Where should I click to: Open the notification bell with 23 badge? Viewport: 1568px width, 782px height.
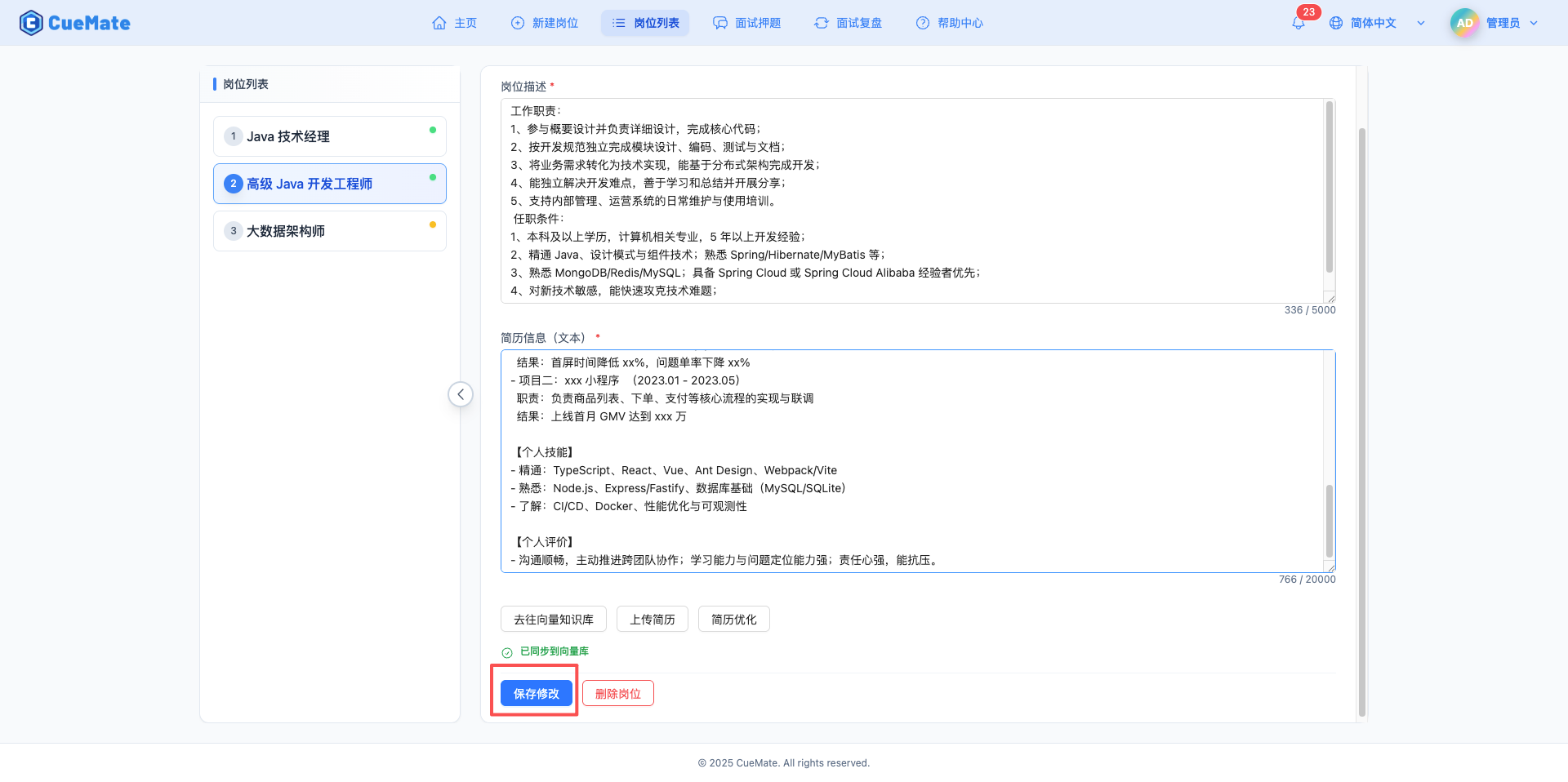(1298, 24)
